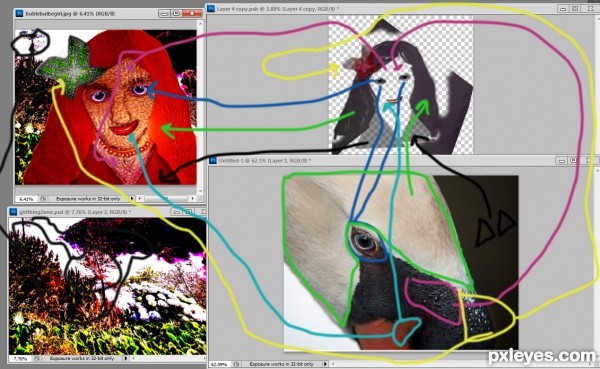Click 'Exposure works in 32-bit only' in the bublebulbegirl.jpg window
This screenshot has height=369, width=600.
point(88,199)
